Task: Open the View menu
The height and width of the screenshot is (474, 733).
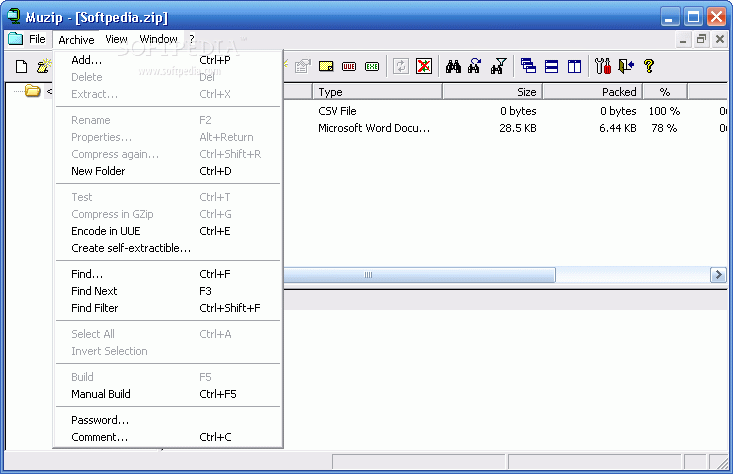Action: [116, 39]
